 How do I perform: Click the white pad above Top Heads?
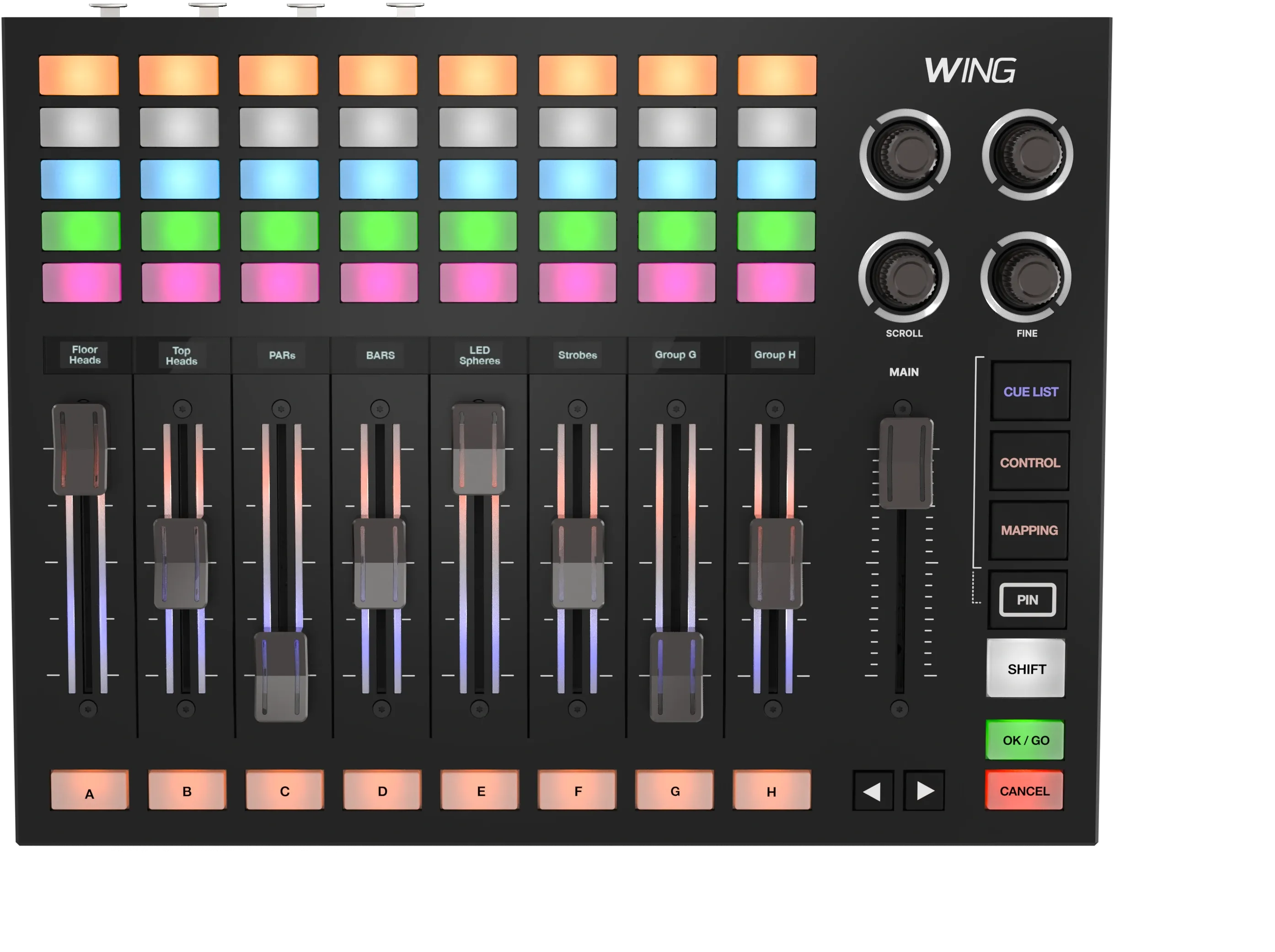pos(179,127)
